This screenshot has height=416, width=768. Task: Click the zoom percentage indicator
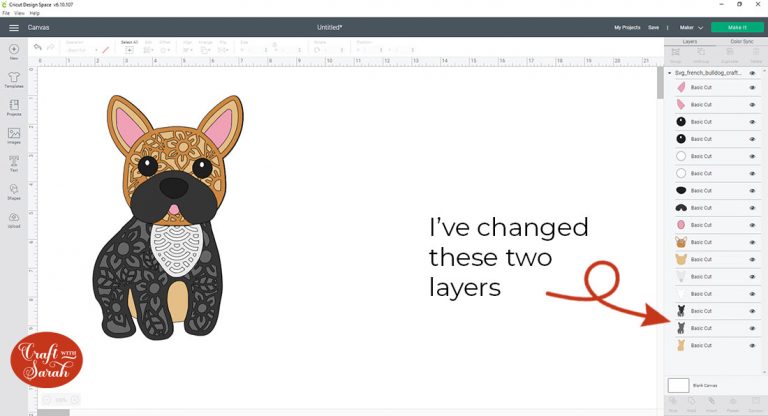[x=61, y=400]
